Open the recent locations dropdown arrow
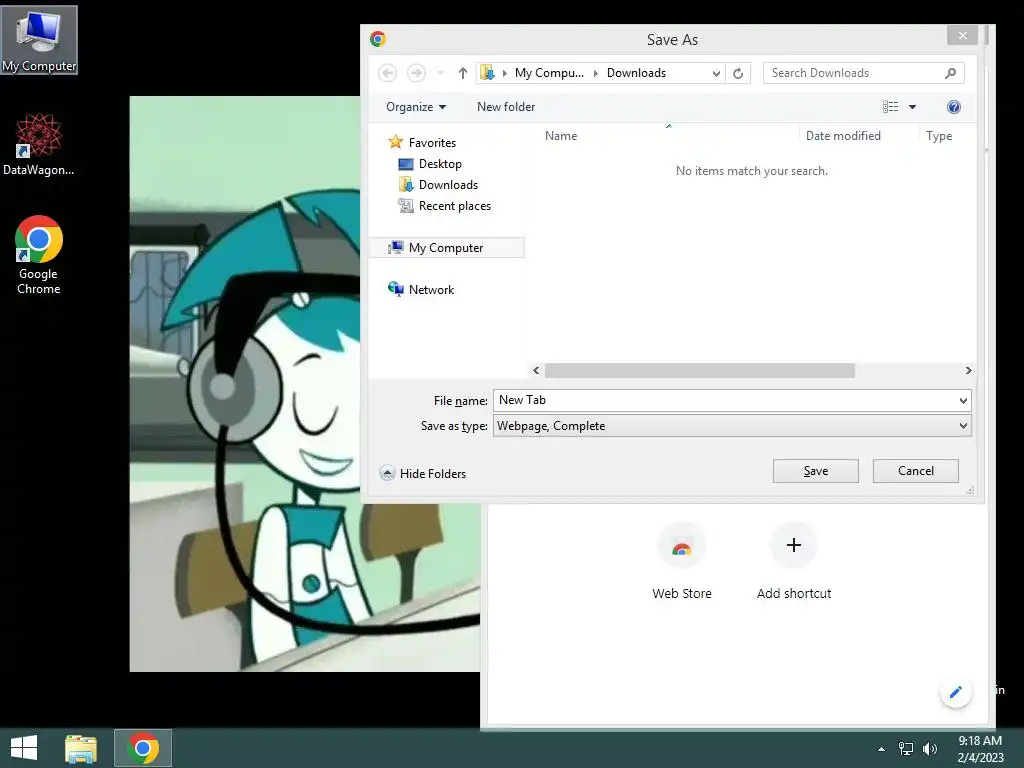Image resolution: width=1024 pixels, height=768 pixels. point(441,73)
